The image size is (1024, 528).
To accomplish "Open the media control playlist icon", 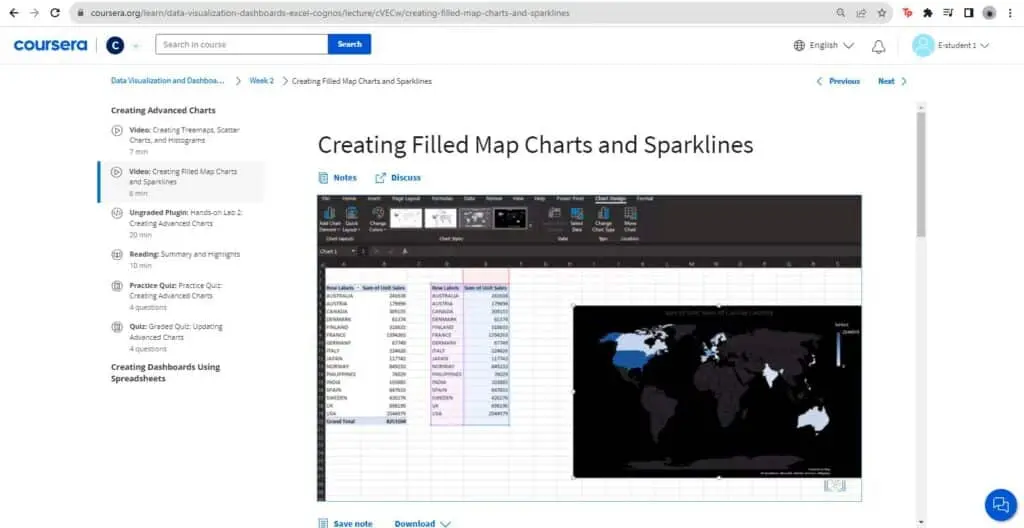I will point(948,12).
